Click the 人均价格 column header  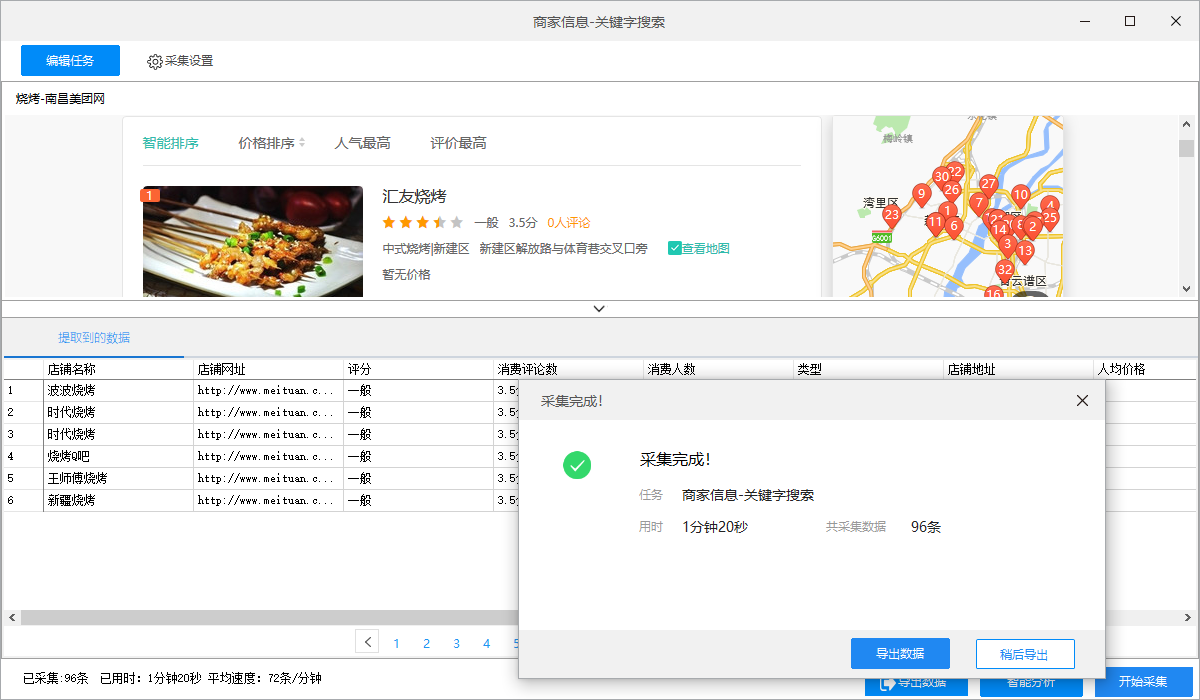(1145, 369)
